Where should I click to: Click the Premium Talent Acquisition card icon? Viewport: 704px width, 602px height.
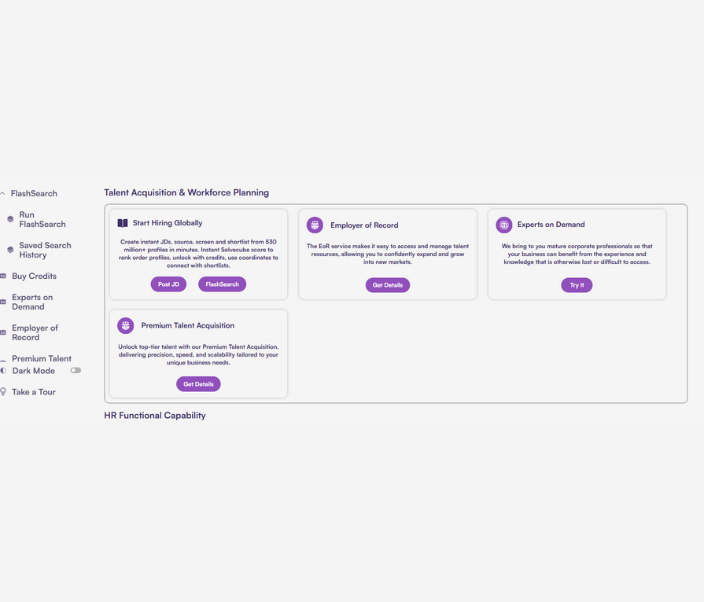pos(125,325)
